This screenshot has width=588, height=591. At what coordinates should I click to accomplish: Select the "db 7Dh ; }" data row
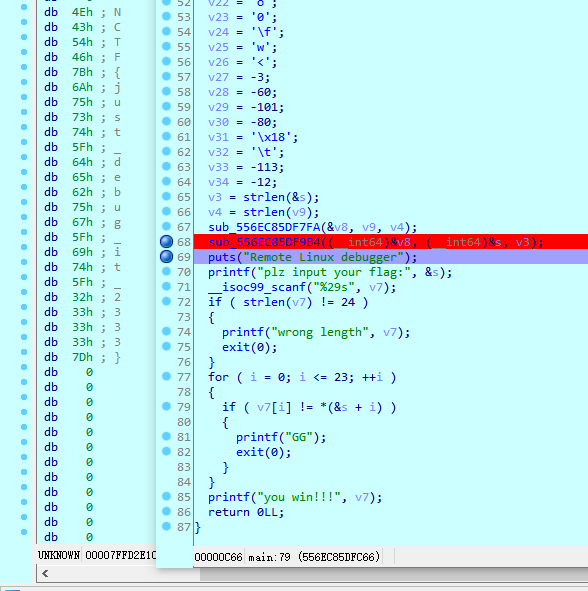click(83, 357)
